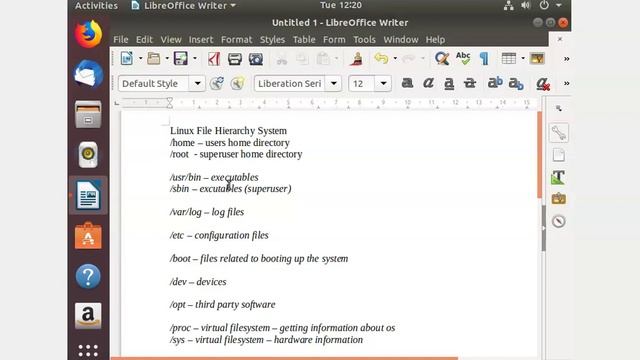640x360 pixels.
Task: Open the View menu
Action: pos(171,40)
